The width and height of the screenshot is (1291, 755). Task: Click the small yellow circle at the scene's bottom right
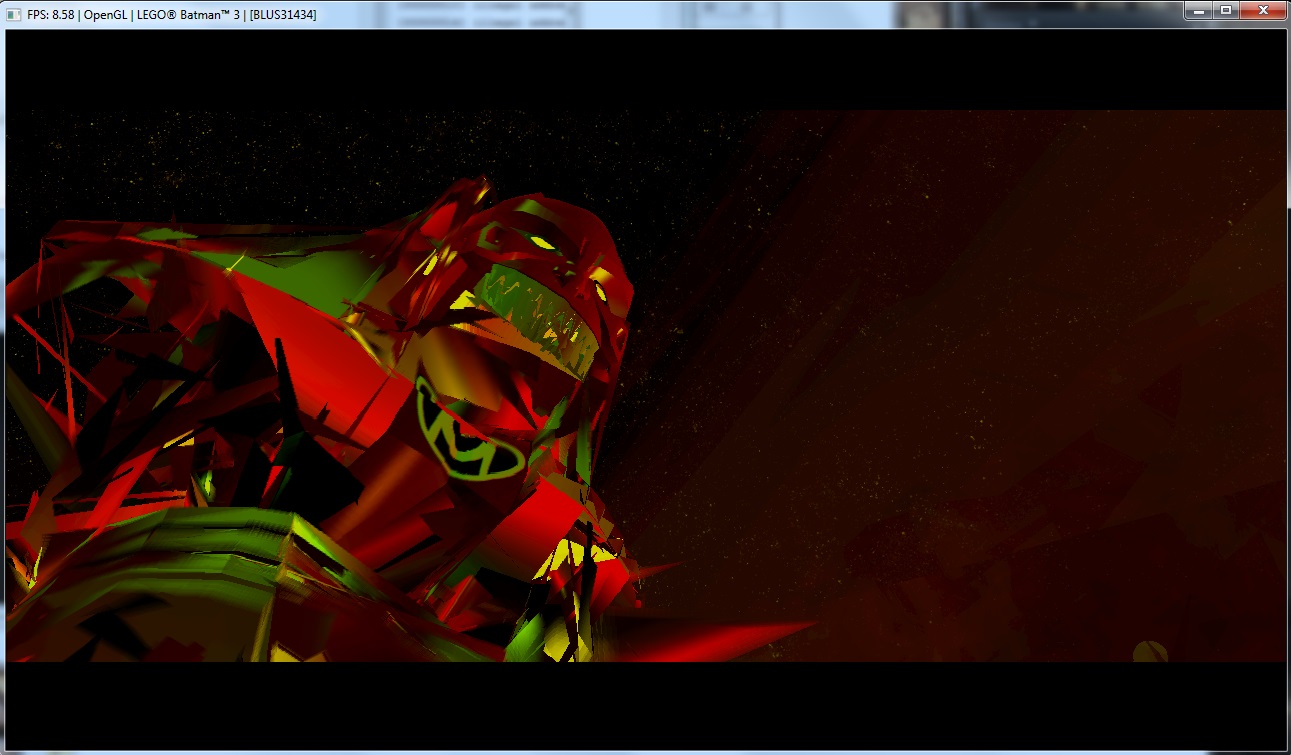(1150, 652)
